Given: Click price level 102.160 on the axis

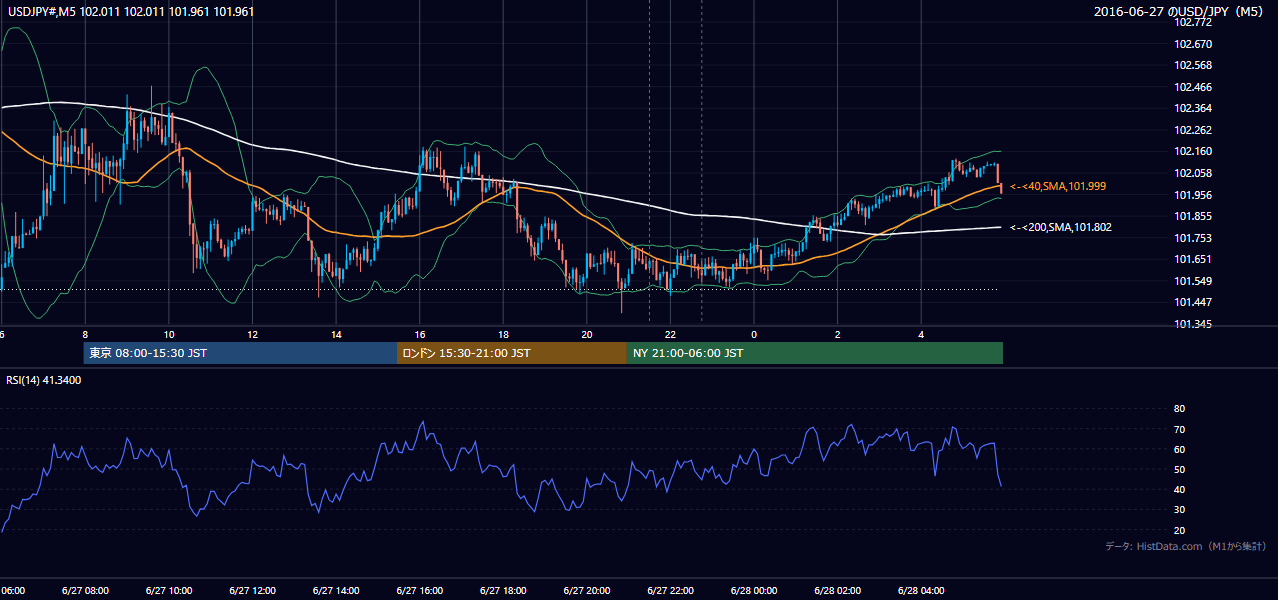Looking at the screenshot, I should pos(1192,151).
